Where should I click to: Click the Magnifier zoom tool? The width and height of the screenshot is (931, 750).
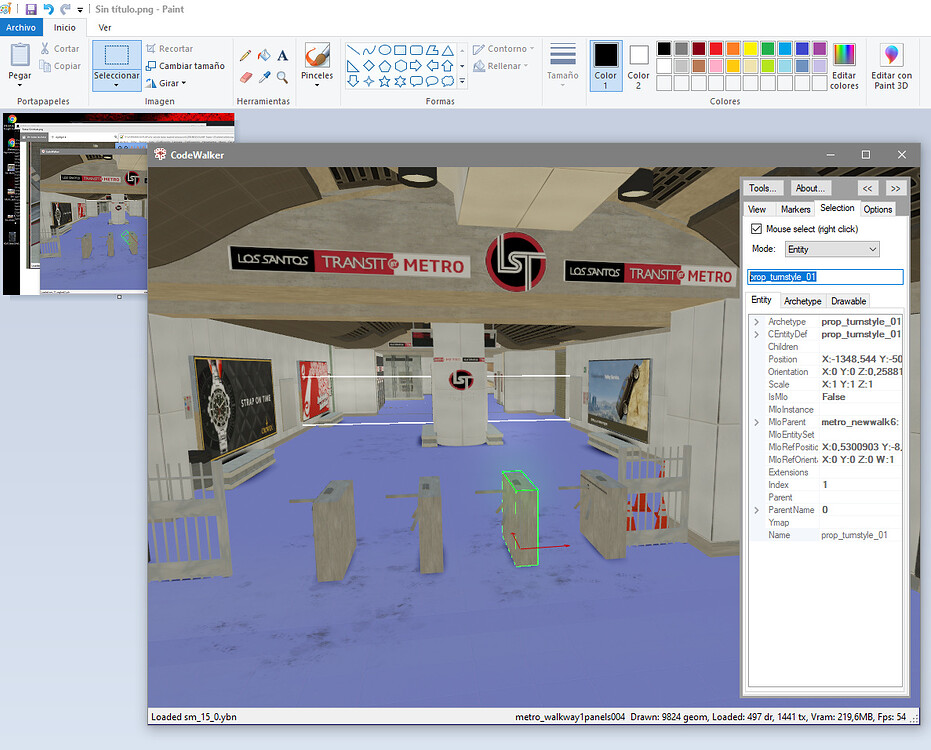(283, 77)
